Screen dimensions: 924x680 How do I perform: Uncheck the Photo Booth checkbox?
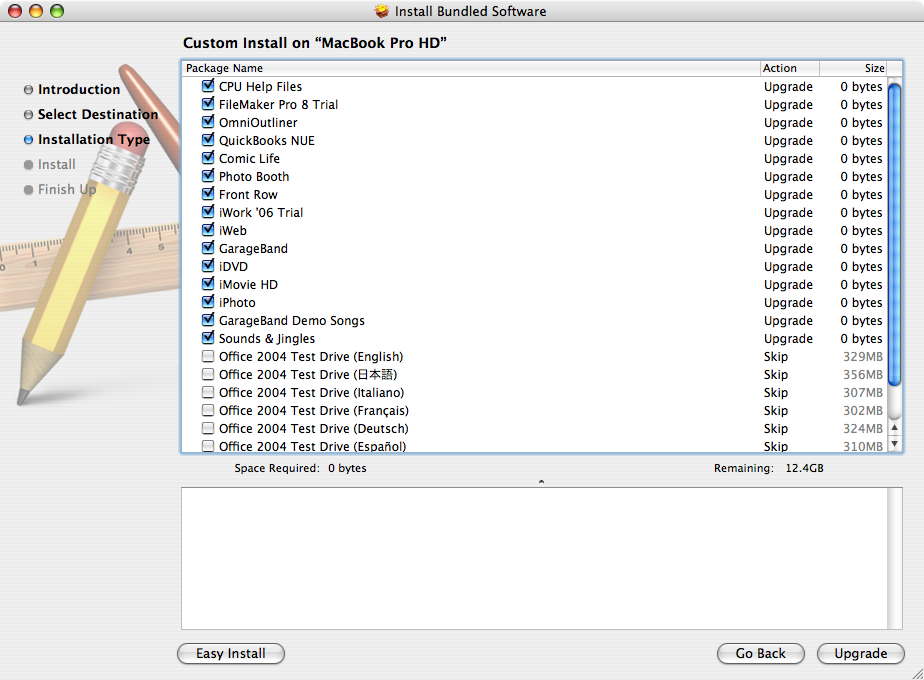pos(207,176)
